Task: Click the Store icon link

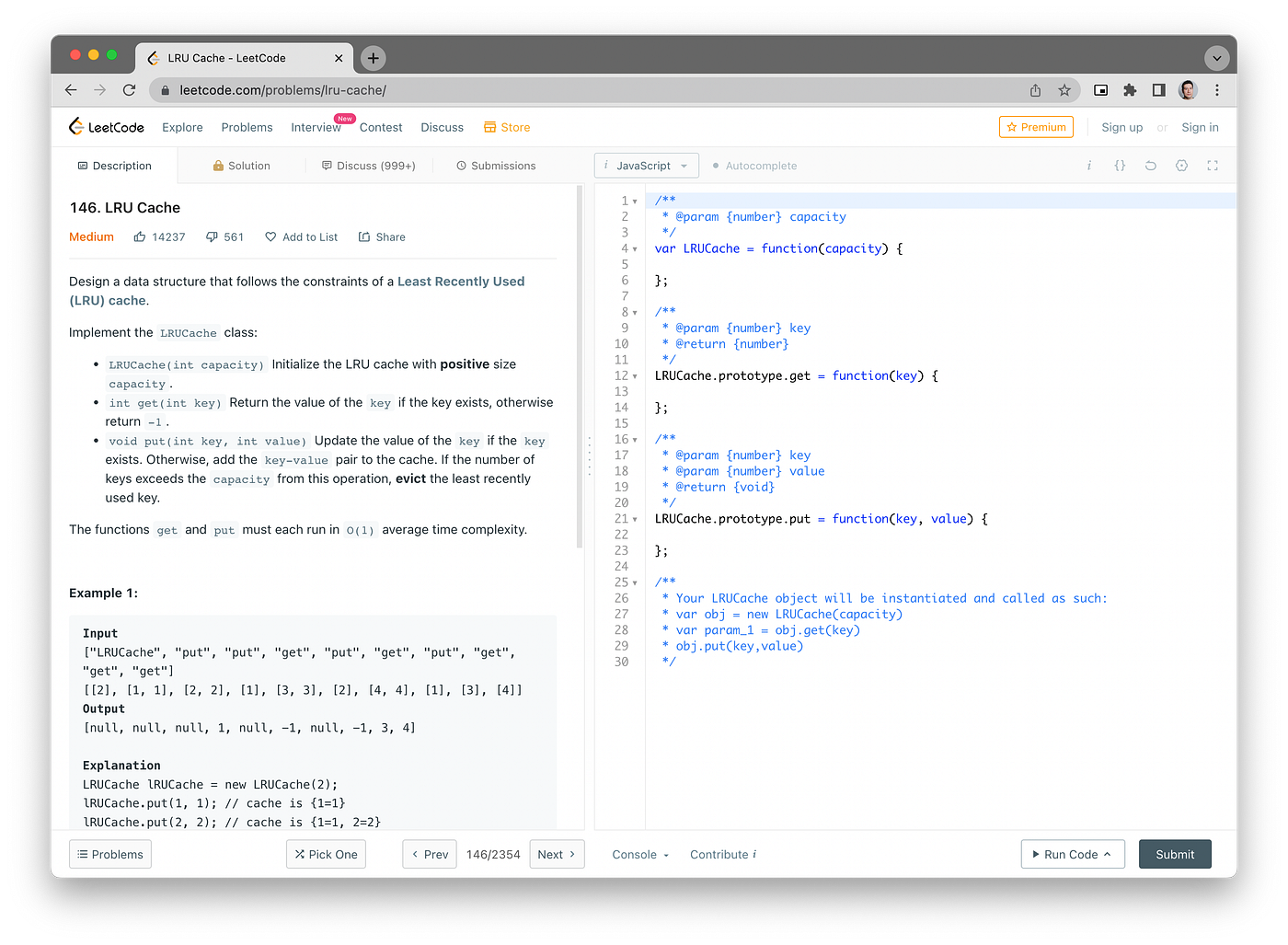Action: point(507,127)
